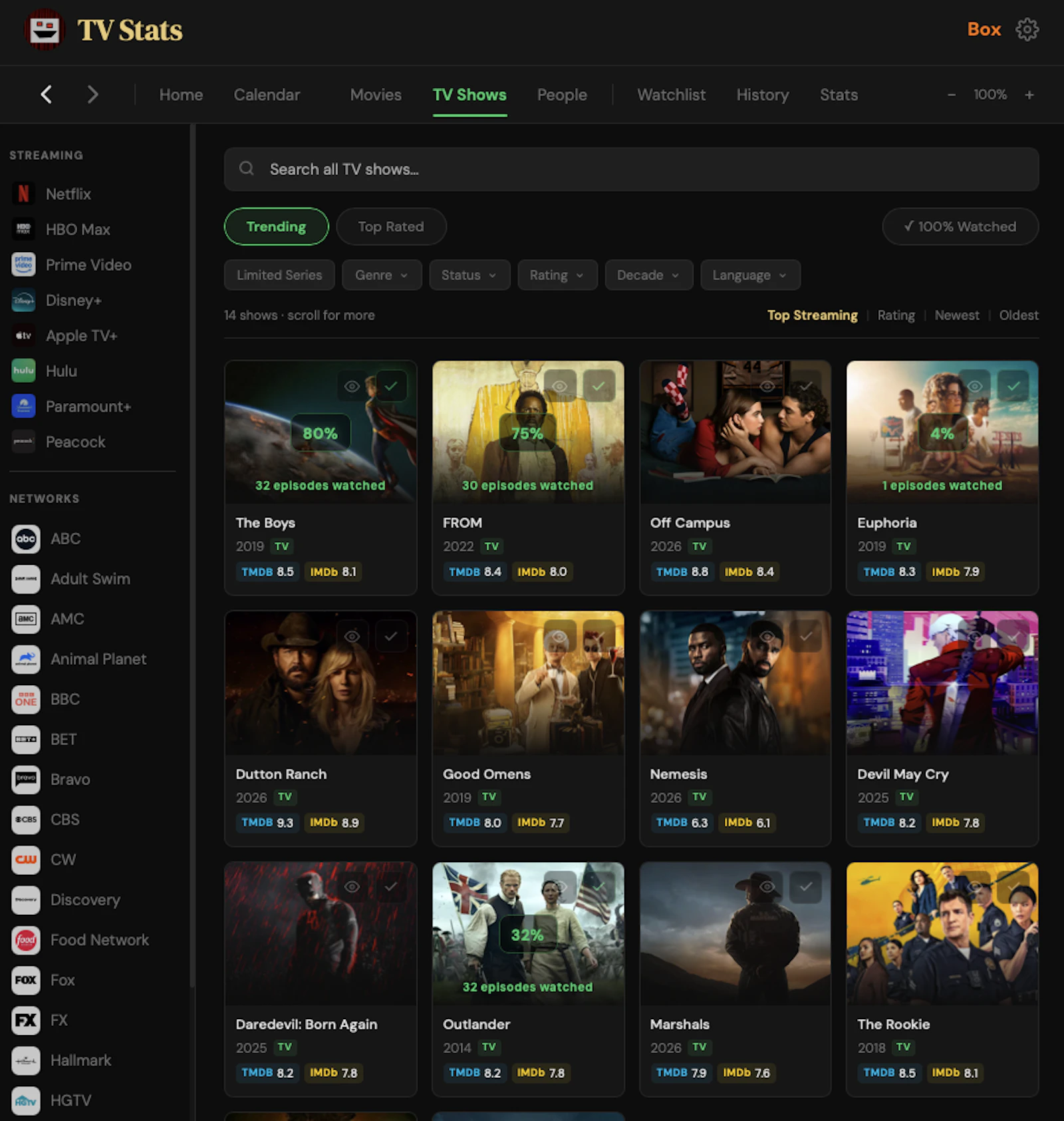Open the Stats tab
This screenshot has width=1064, height=1121.
(x=839, y=94)
